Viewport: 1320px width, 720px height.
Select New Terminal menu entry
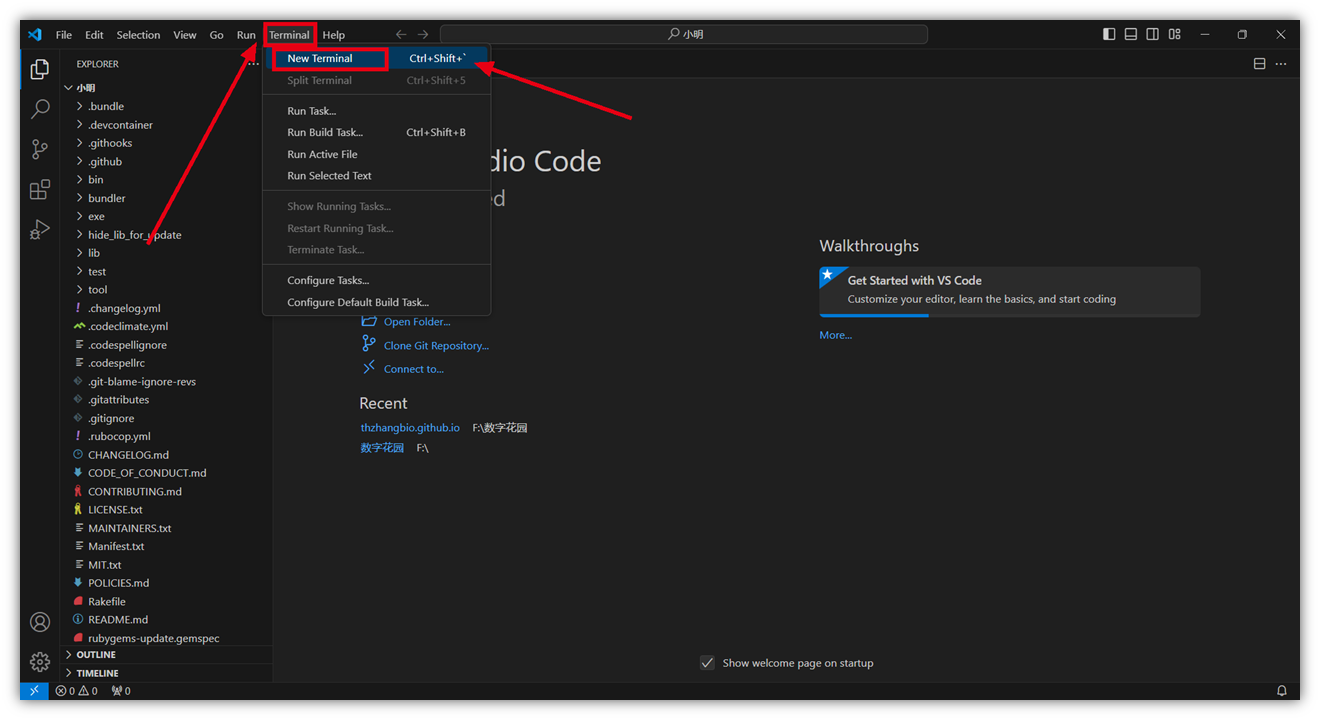[376, 58]
